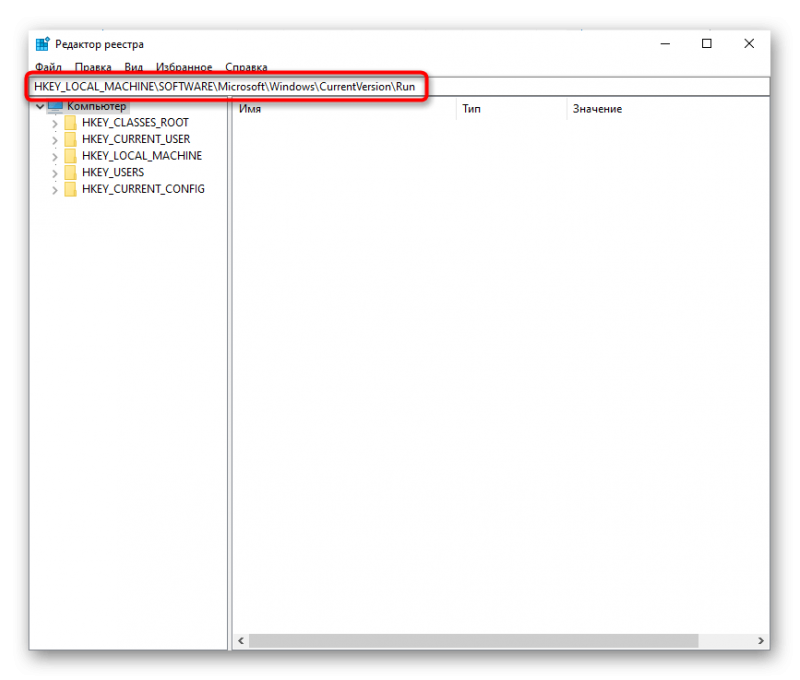Screen dimensions: 800x680
Task: Close the Редактор реестра window
Action: [x=748, y=44]
